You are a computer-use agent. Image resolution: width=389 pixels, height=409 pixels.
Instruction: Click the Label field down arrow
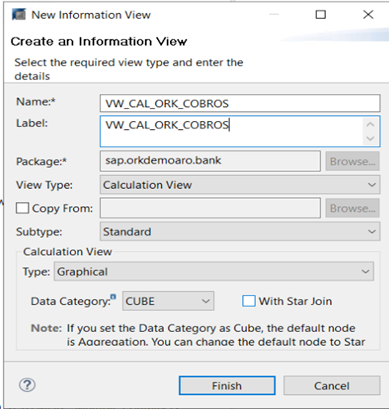tap(370, 138)
